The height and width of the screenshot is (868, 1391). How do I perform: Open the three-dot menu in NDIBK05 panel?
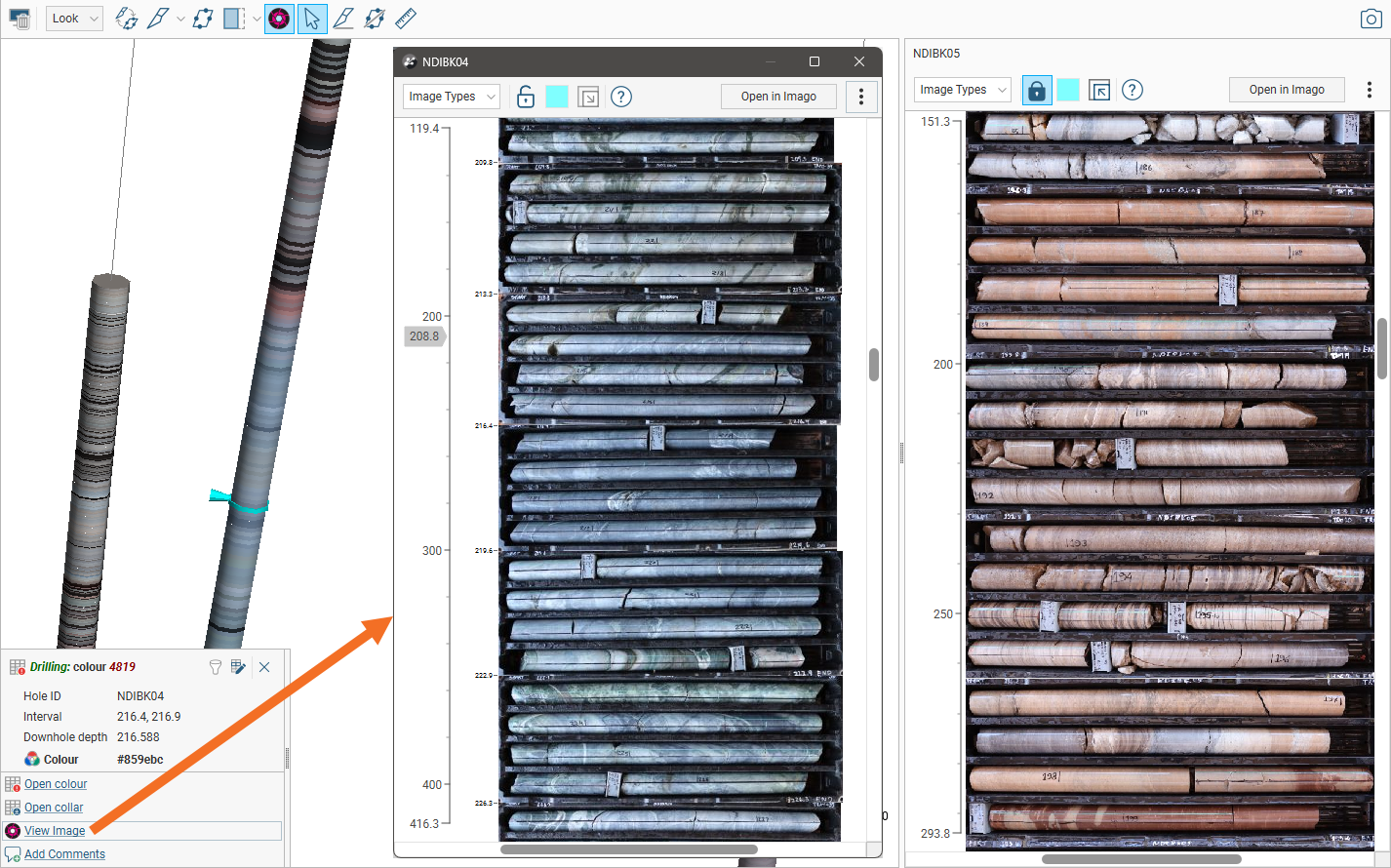(1370, 90)
